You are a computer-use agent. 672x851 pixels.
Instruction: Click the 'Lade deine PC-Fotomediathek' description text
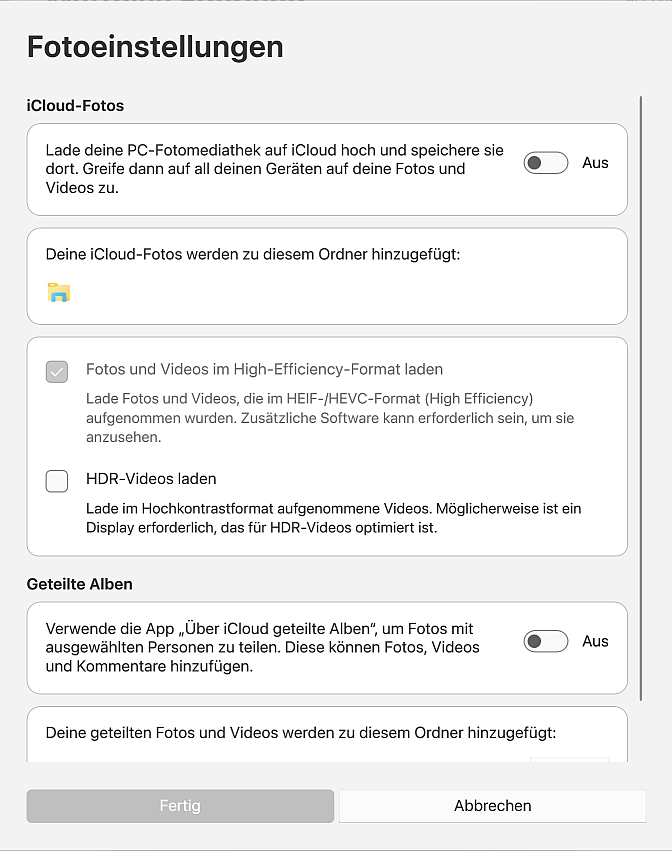coord(274,169)
